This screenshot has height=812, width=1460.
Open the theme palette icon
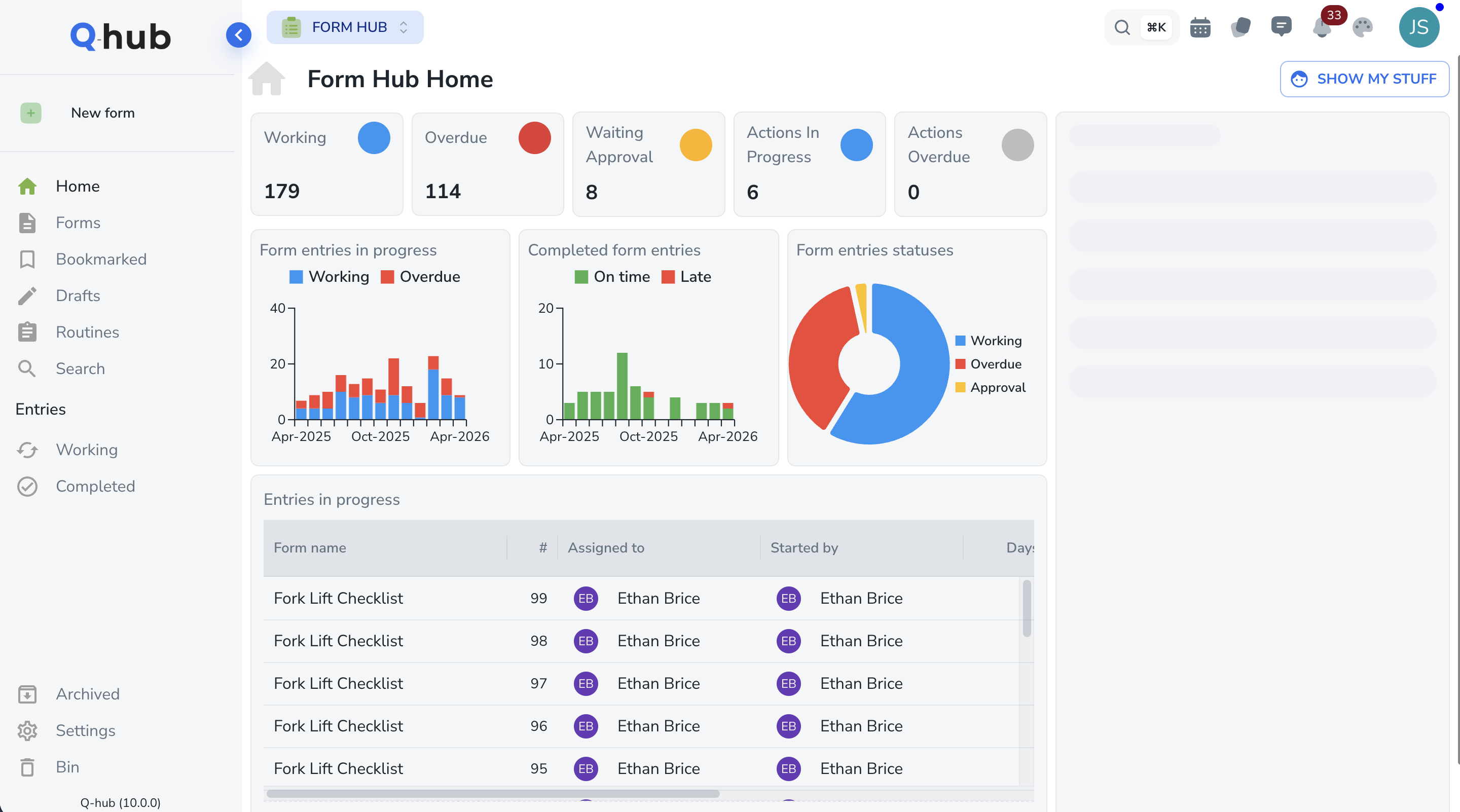point(1363,27)
